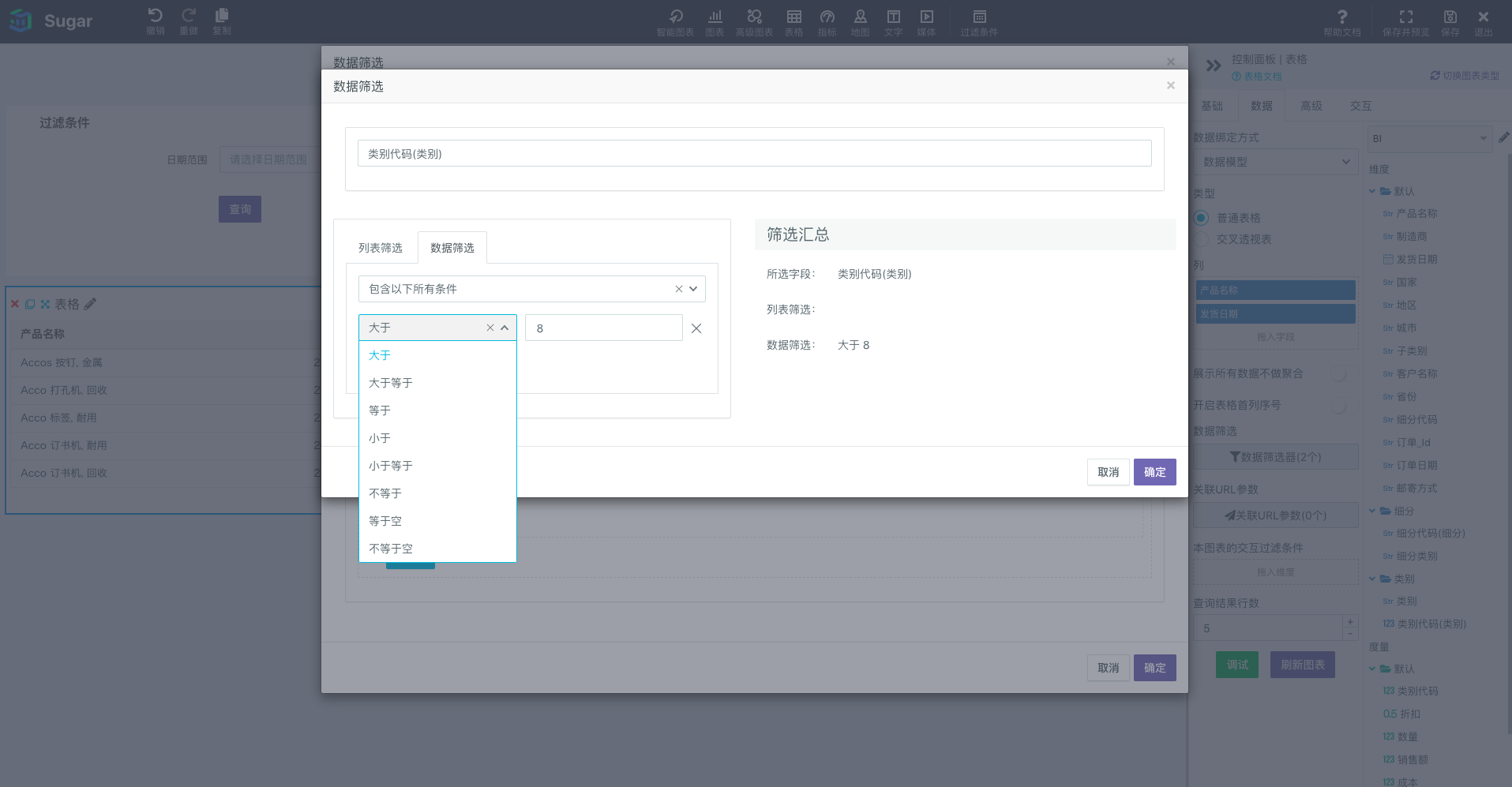
Task: Click the undo (撤销) toolbar icon
Action: coord(156,21)
